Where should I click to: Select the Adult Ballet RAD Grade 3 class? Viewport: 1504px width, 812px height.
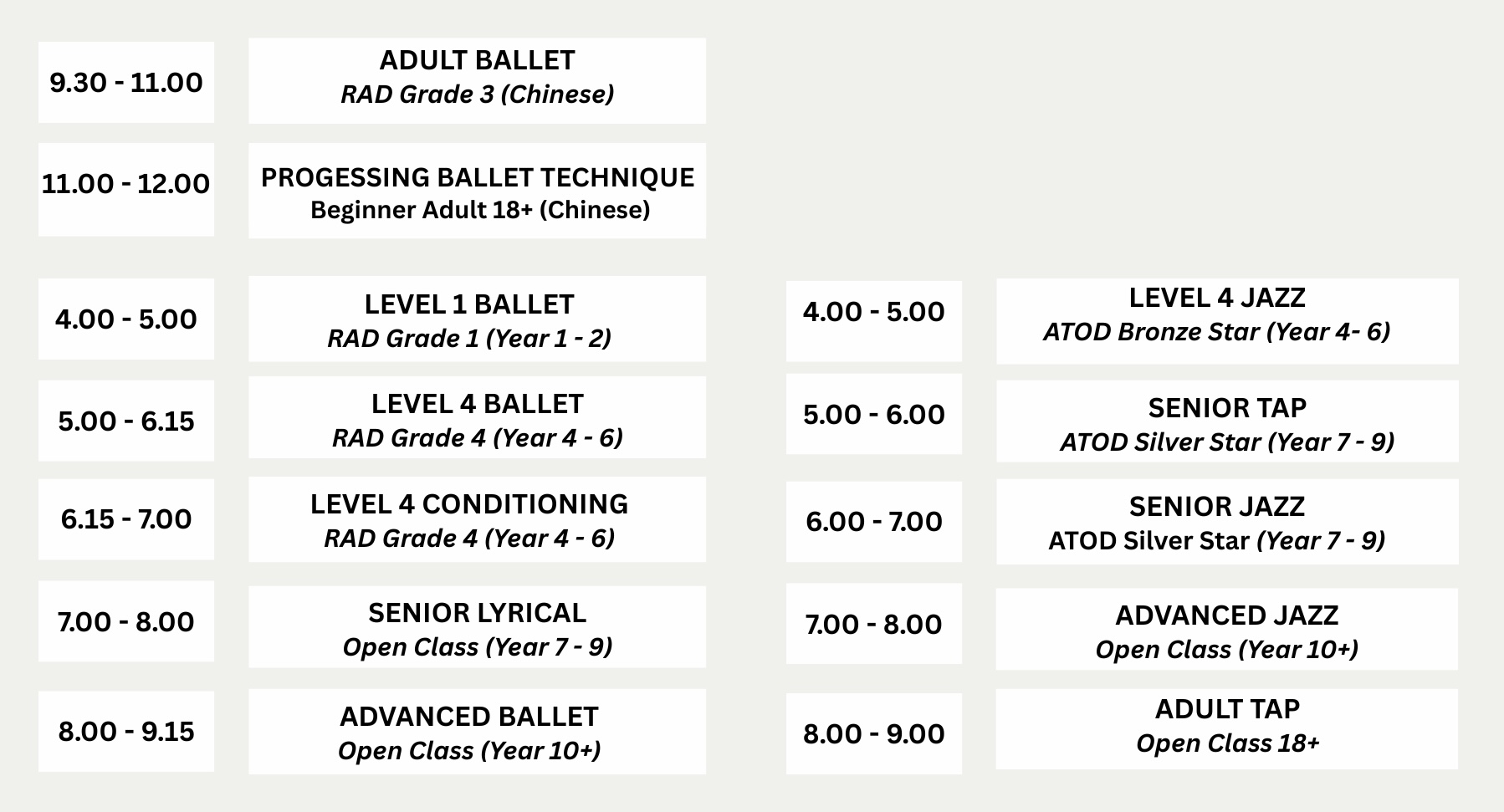click(477, 80)
